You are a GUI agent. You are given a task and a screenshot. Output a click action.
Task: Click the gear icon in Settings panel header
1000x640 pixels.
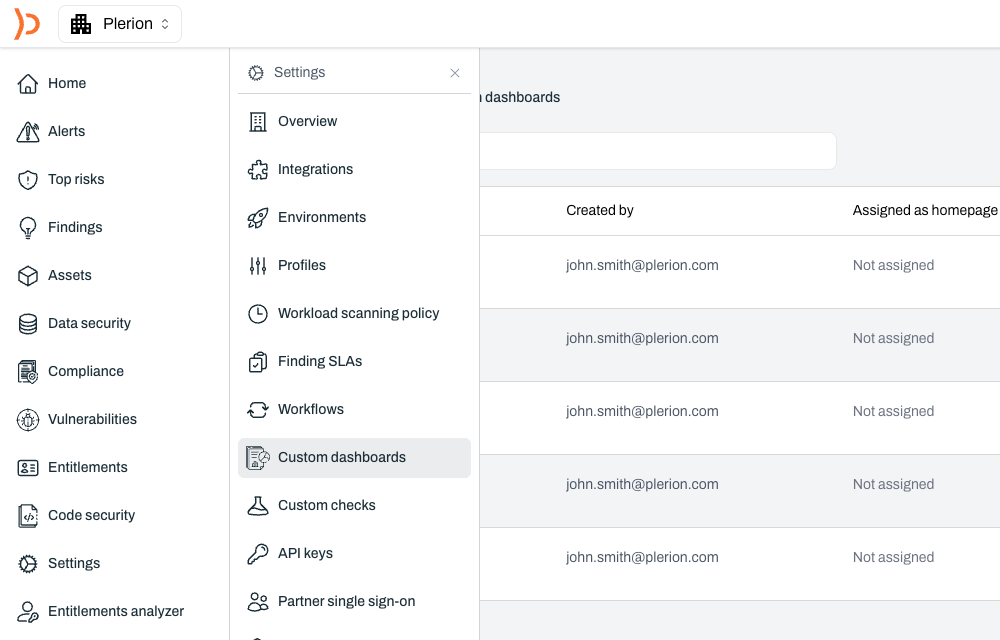tap(256, 73)
